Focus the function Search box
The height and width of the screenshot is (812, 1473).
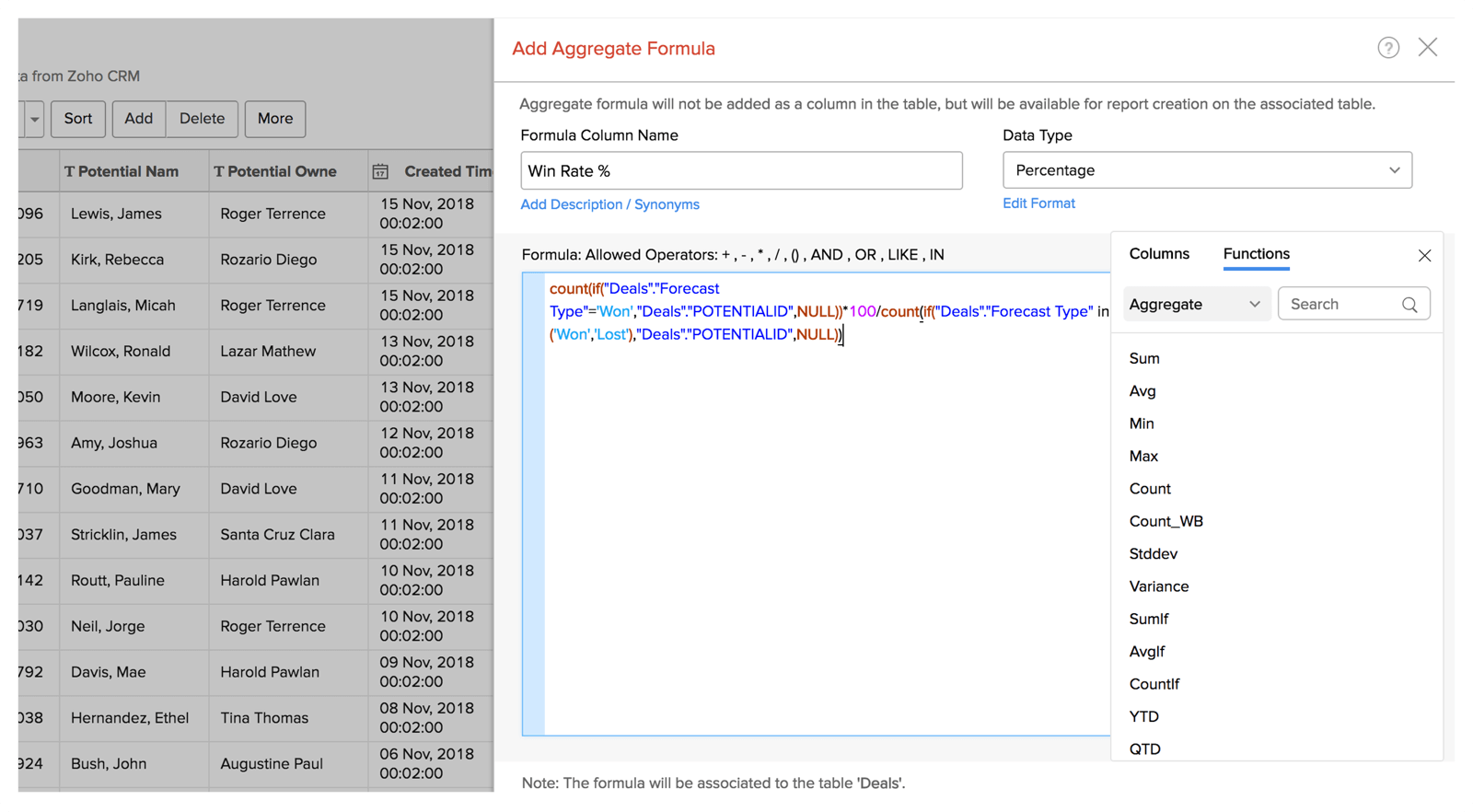(x=1340, y=305)
